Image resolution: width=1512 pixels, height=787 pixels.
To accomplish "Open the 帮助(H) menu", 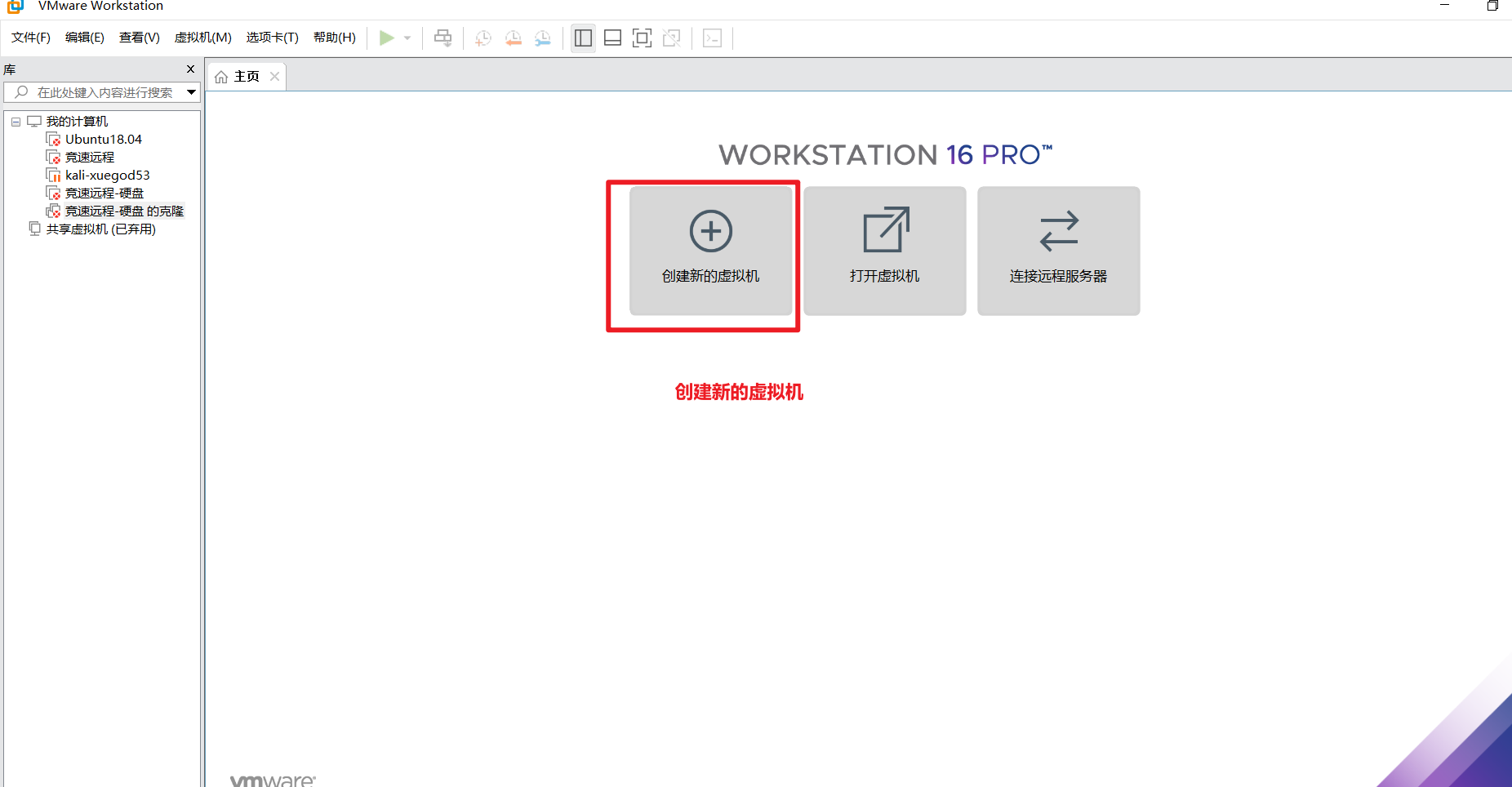I will tap(335, 38).
